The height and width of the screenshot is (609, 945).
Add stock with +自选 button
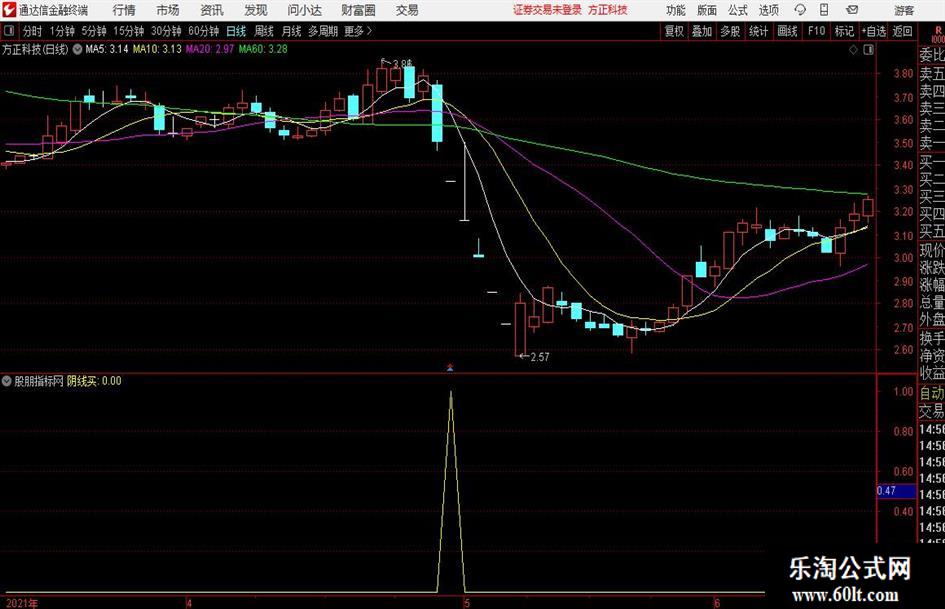[873, 31]
